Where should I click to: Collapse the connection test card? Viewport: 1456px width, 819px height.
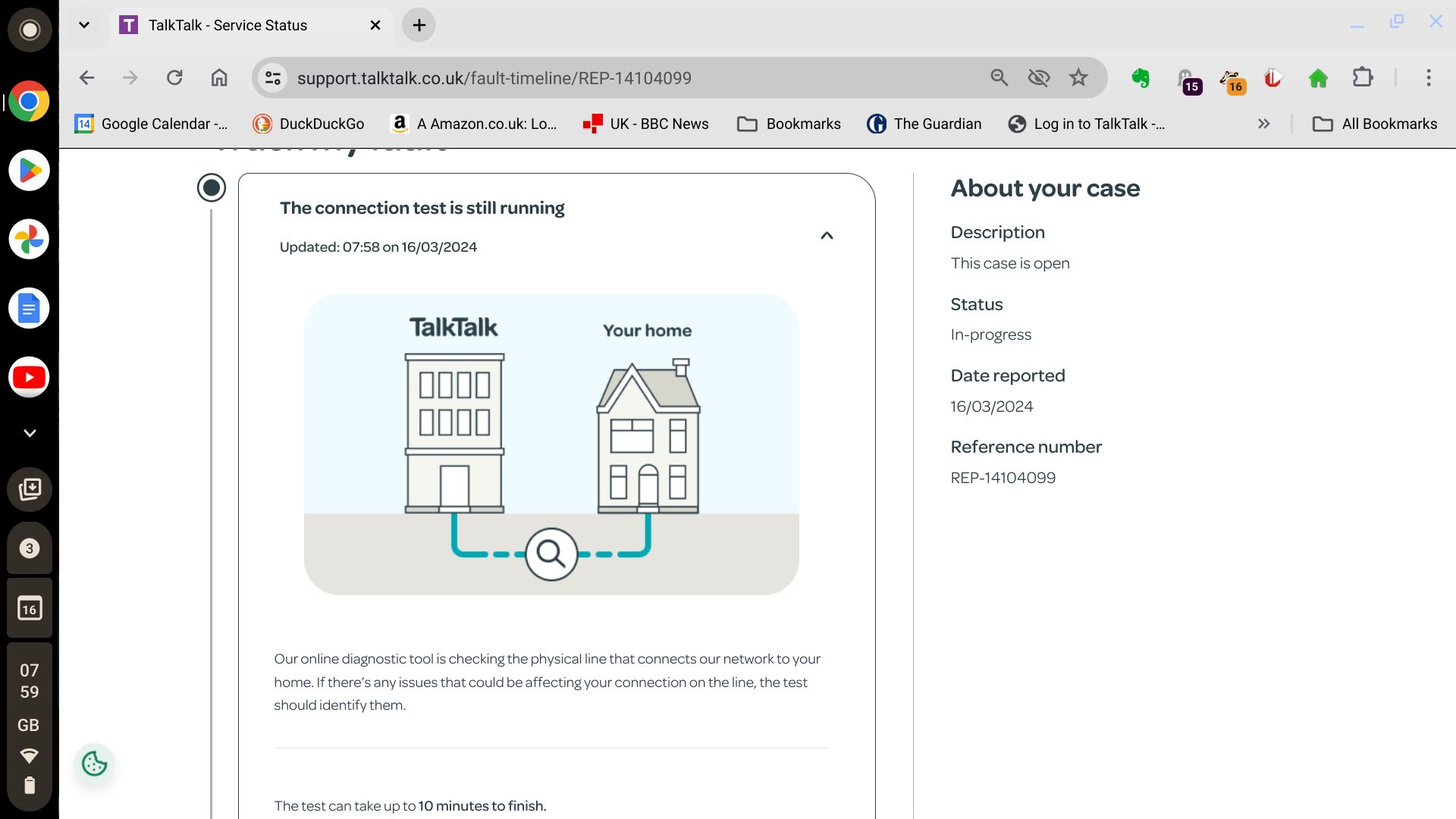coord(827,236)
